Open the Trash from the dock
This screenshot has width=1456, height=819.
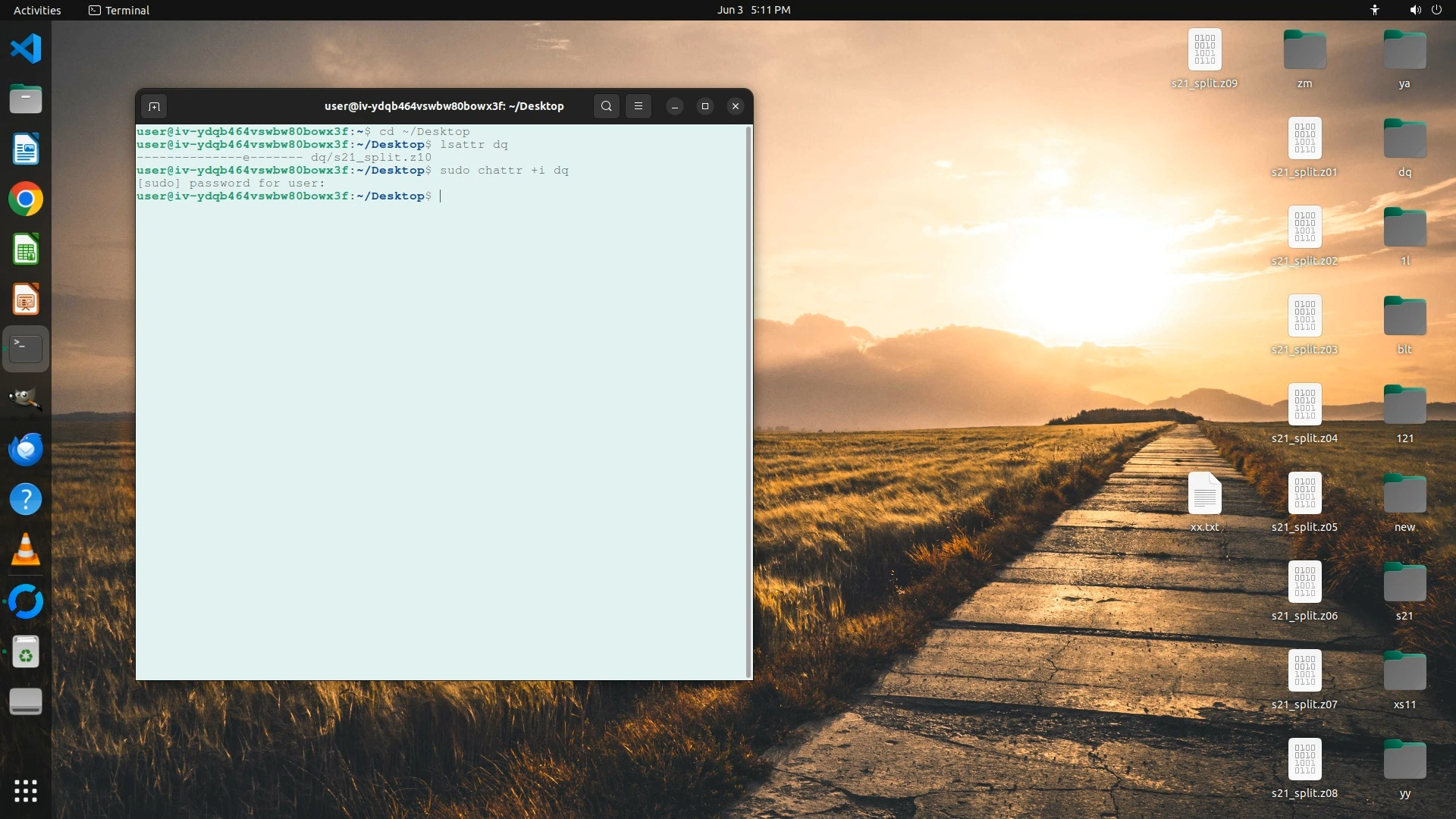pos(26,651)
